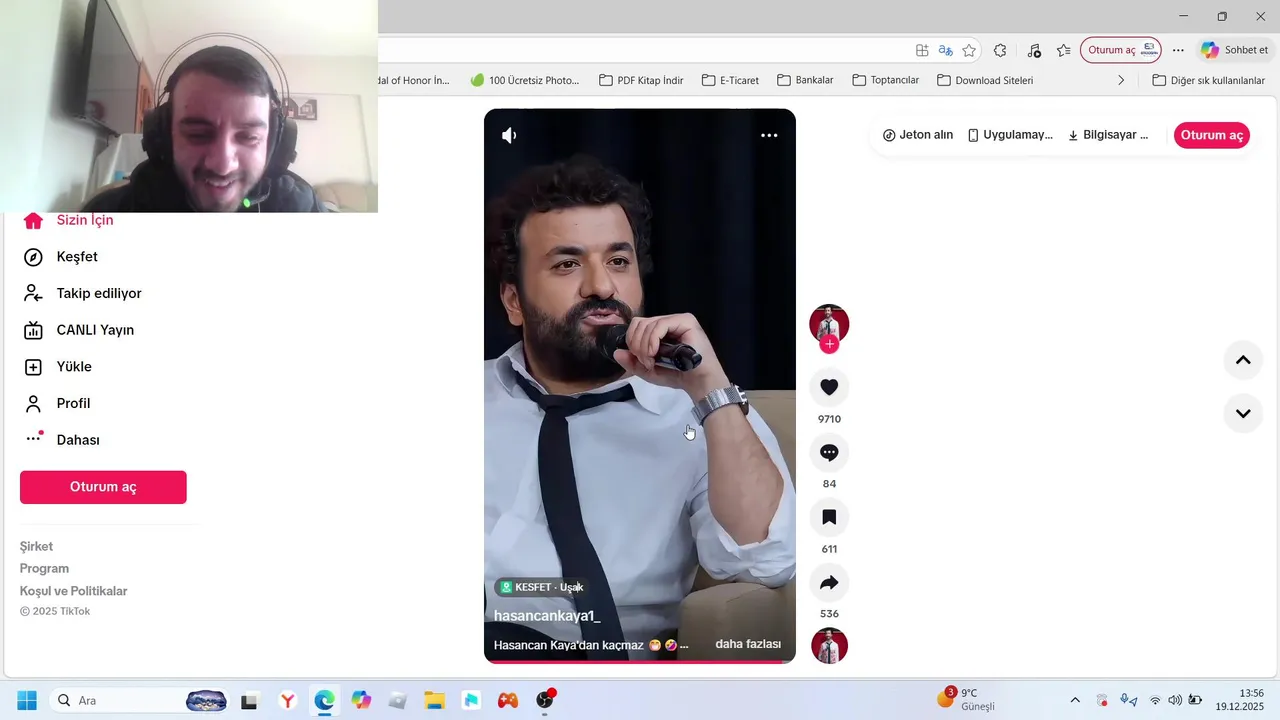Open Edge extensions puzzle icon
The width and height of the screenshot is (1280, 720).
click(1000, 50)
